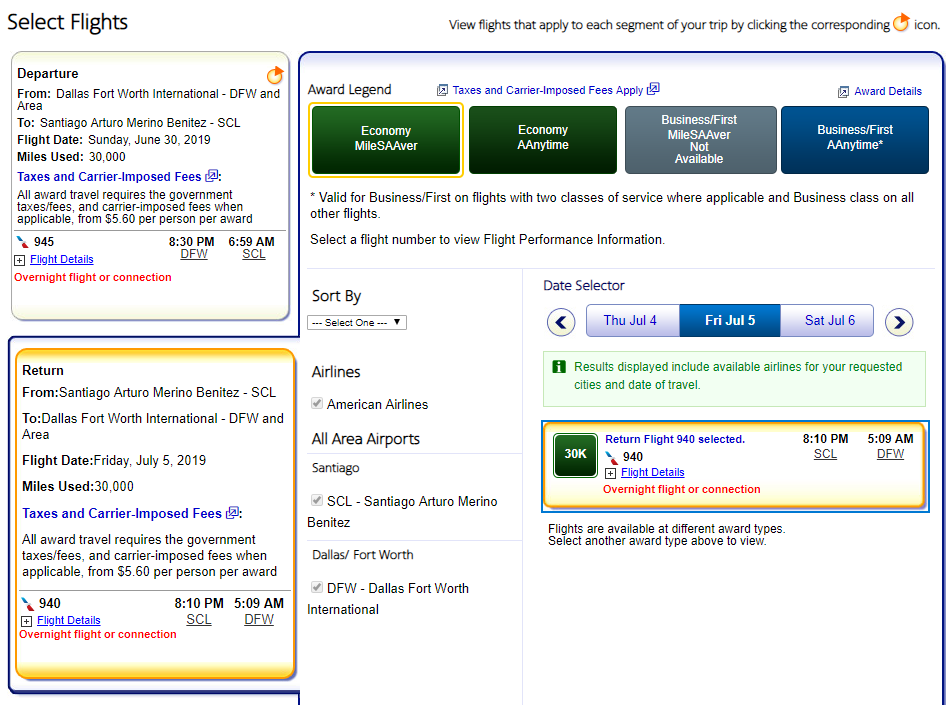Click the green info icon in results notice

[x=559, y=367]
